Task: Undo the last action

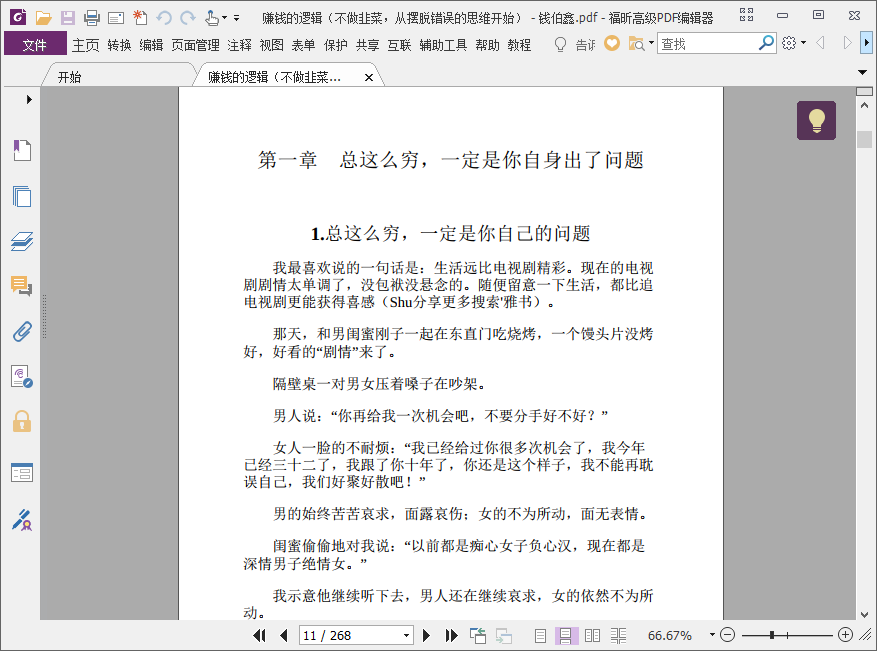Action: click(x=164, y=18)
